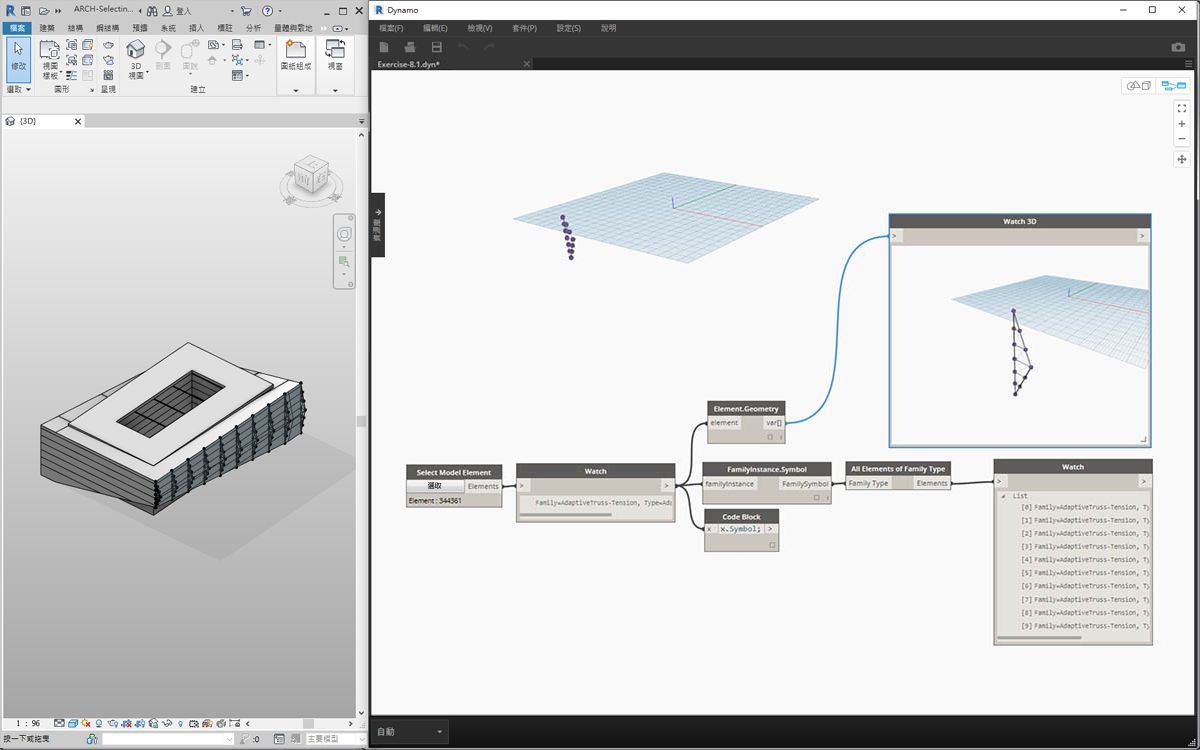This screenshot has height=750, width=1200.
Task: Select list item [9] in the Watch node
Action: coord(1084,626)
